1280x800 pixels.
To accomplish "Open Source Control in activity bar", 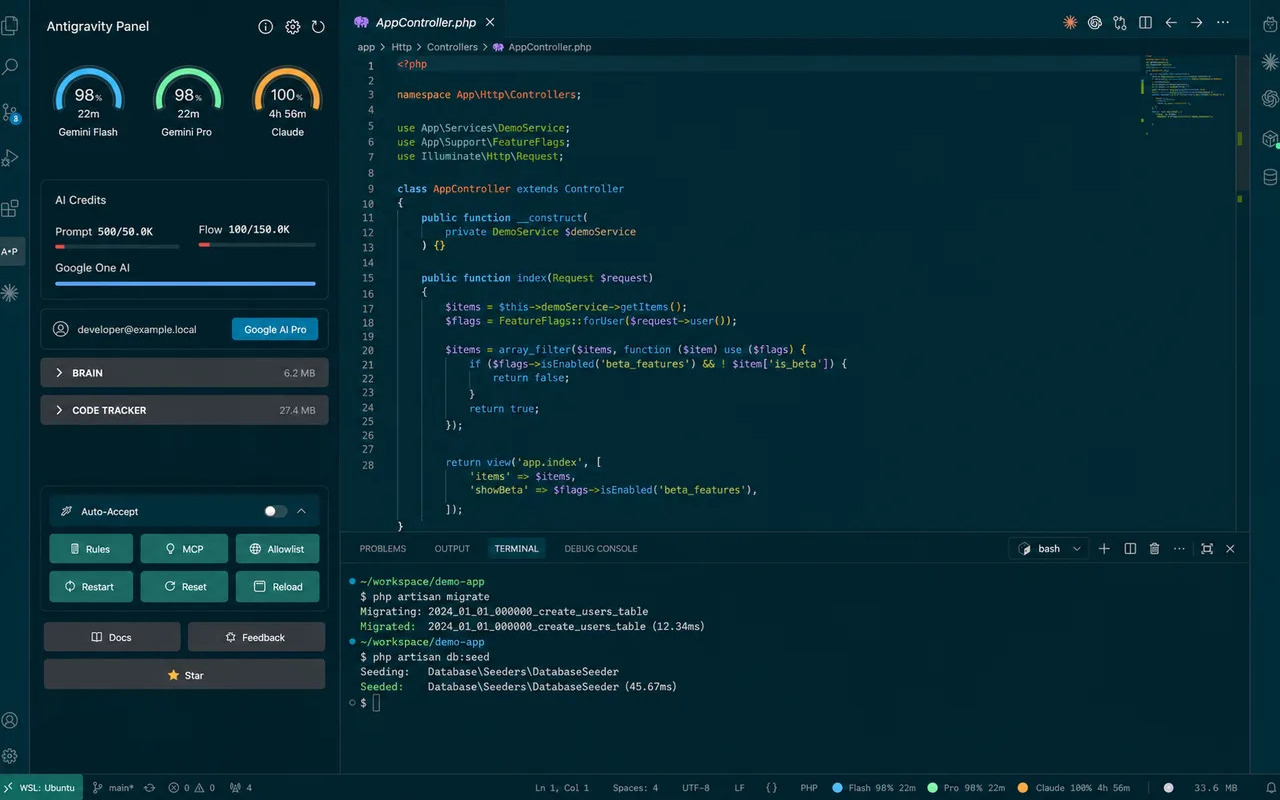I will (10, 112).
